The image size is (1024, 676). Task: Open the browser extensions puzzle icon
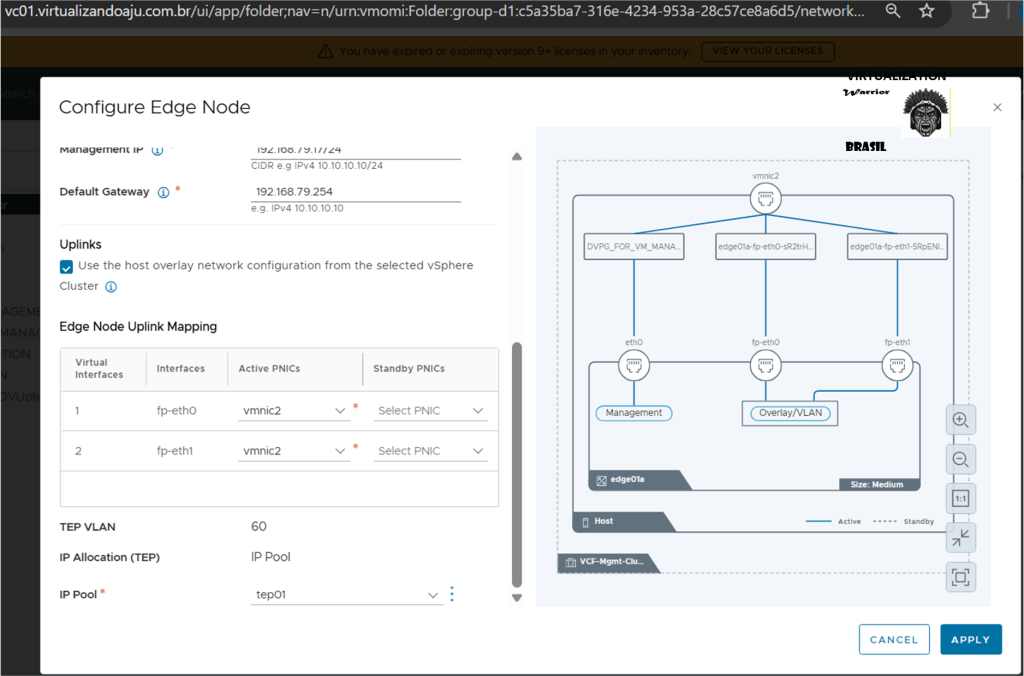coord(980,11)
